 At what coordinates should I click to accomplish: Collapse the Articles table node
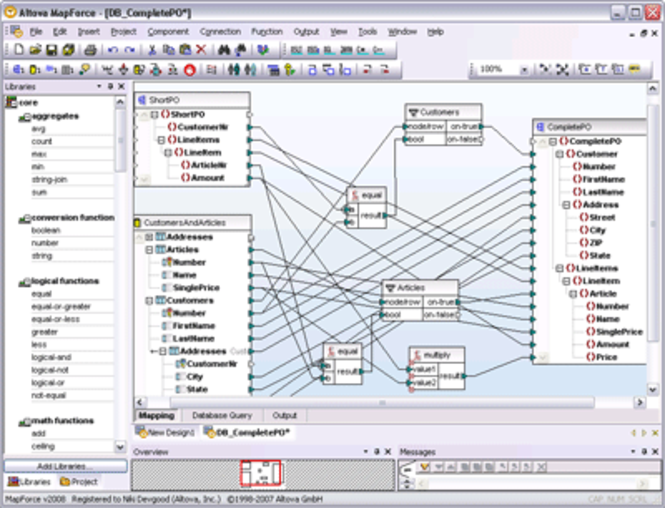click(149, 250)
